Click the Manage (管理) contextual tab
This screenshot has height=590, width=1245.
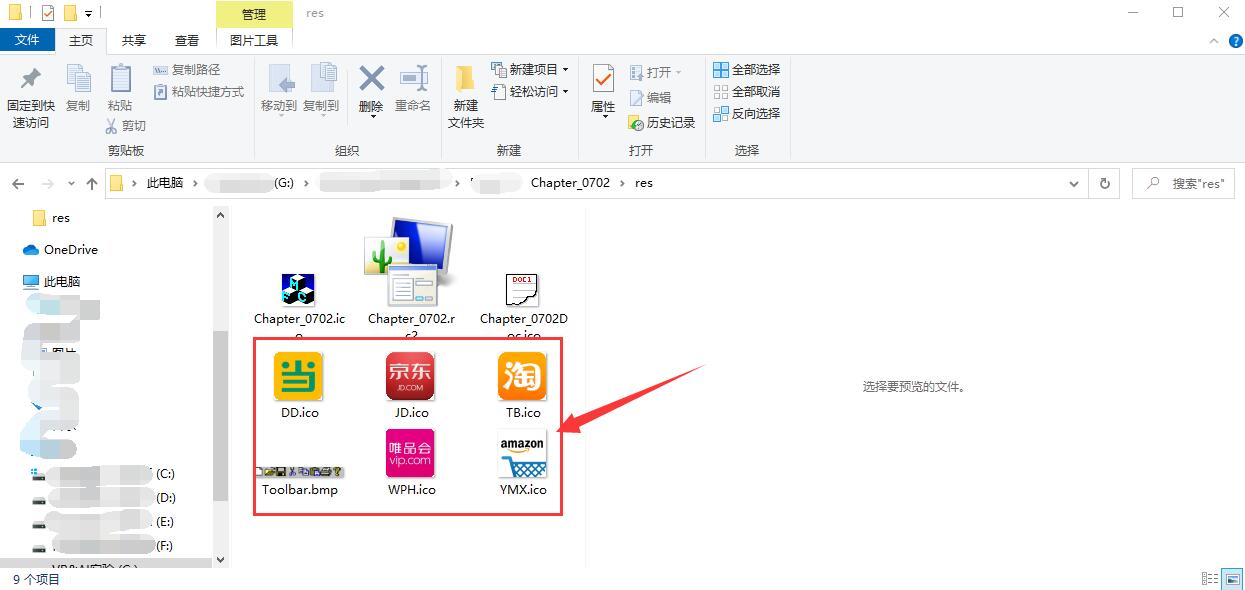point(254,14)
